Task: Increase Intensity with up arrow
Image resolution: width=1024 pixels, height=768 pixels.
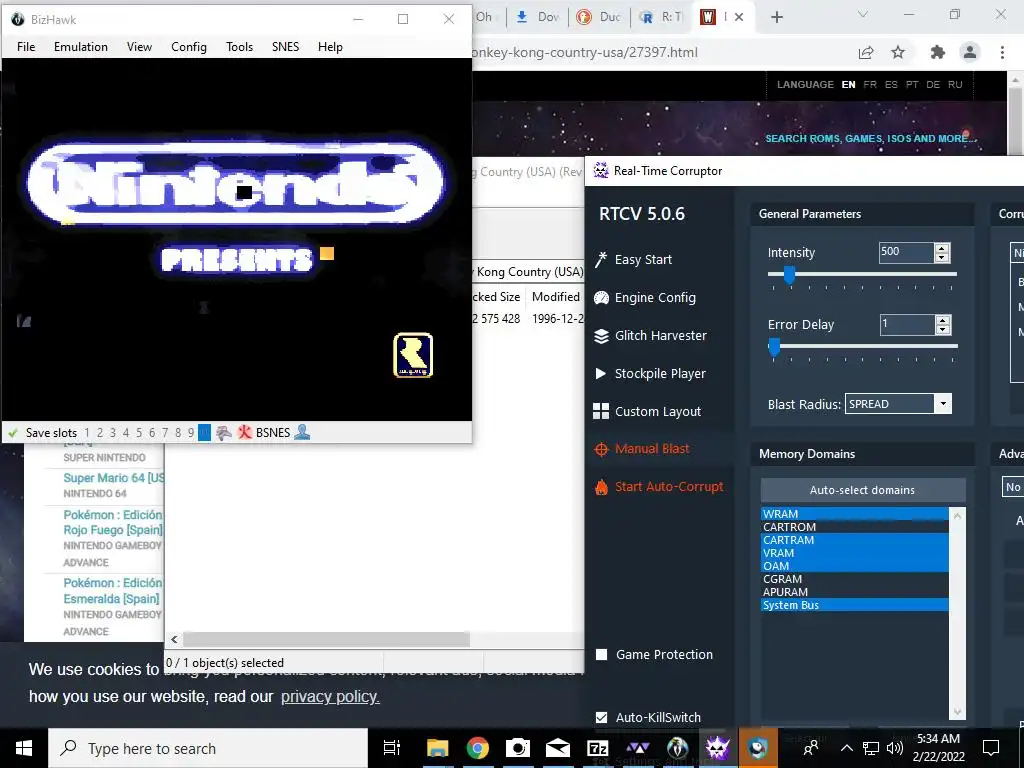Action: point(942,248)
